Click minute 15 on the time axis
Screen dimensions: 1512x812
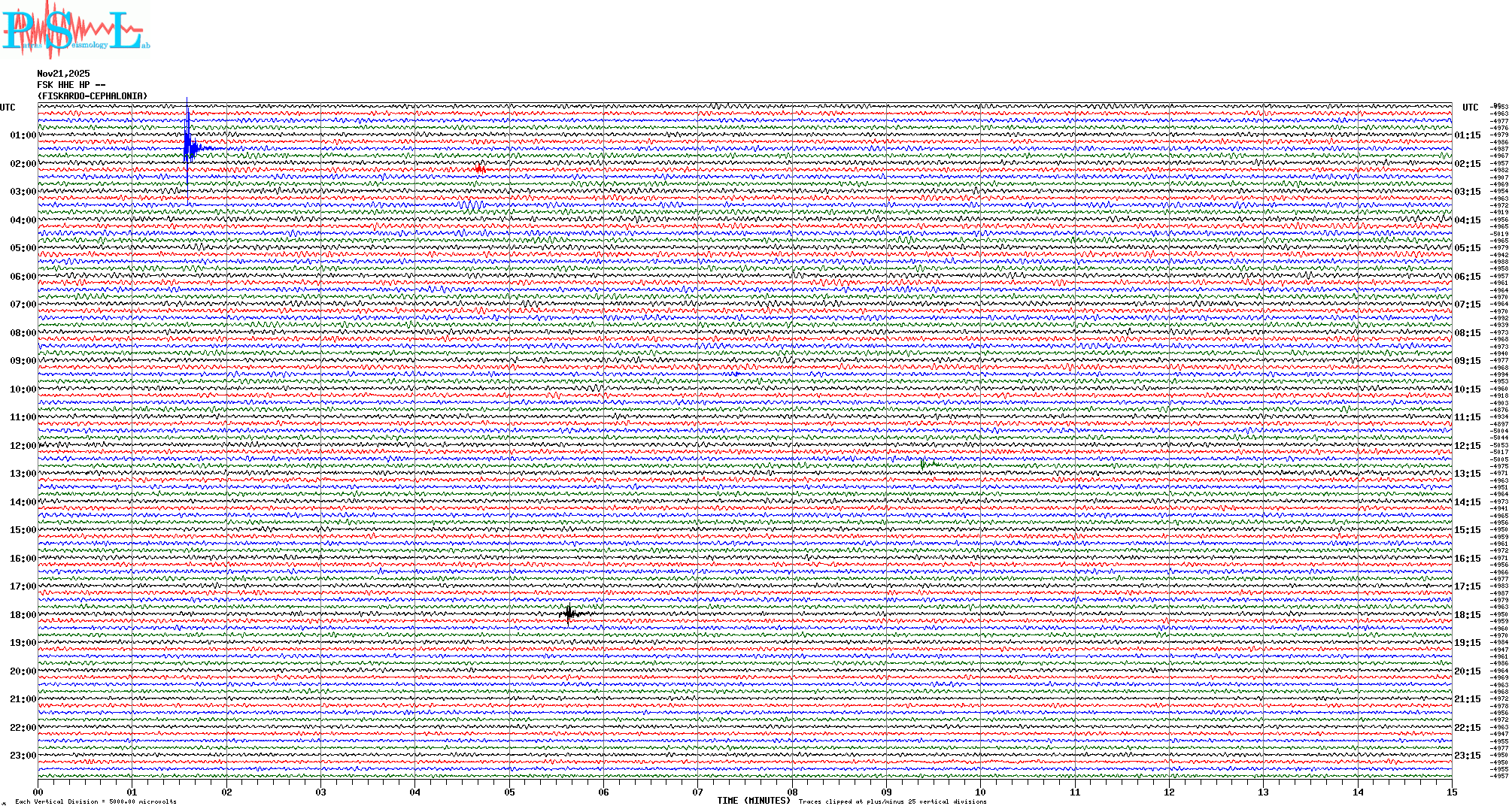click(1451, 792)
